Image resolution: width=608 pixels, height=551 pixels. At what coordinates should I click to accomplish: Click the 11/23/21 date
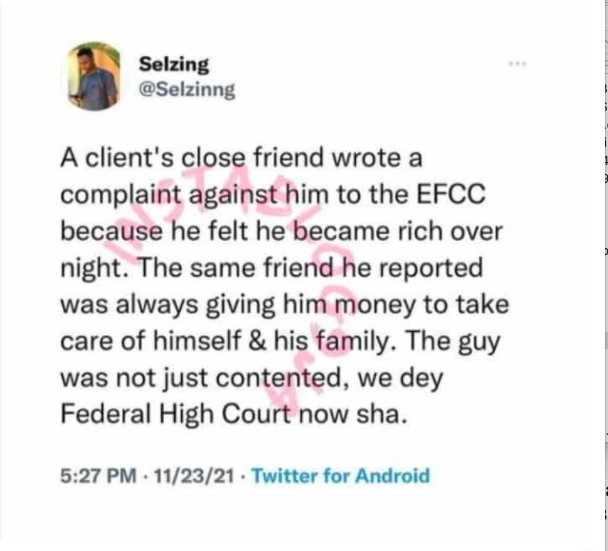tap(194, 476)
